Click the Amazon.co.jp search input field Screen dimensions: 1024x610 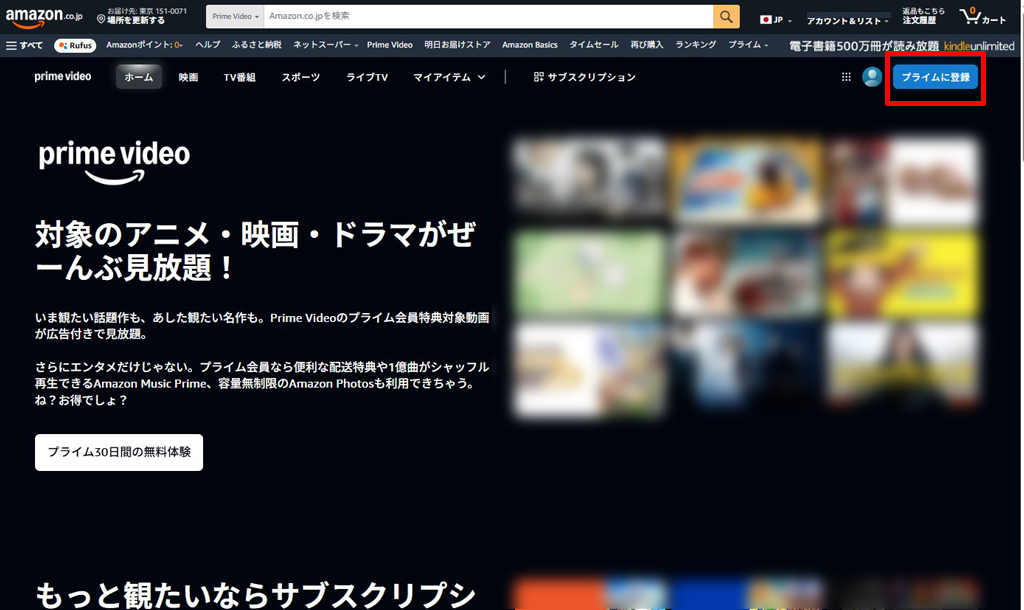(488, 17)
